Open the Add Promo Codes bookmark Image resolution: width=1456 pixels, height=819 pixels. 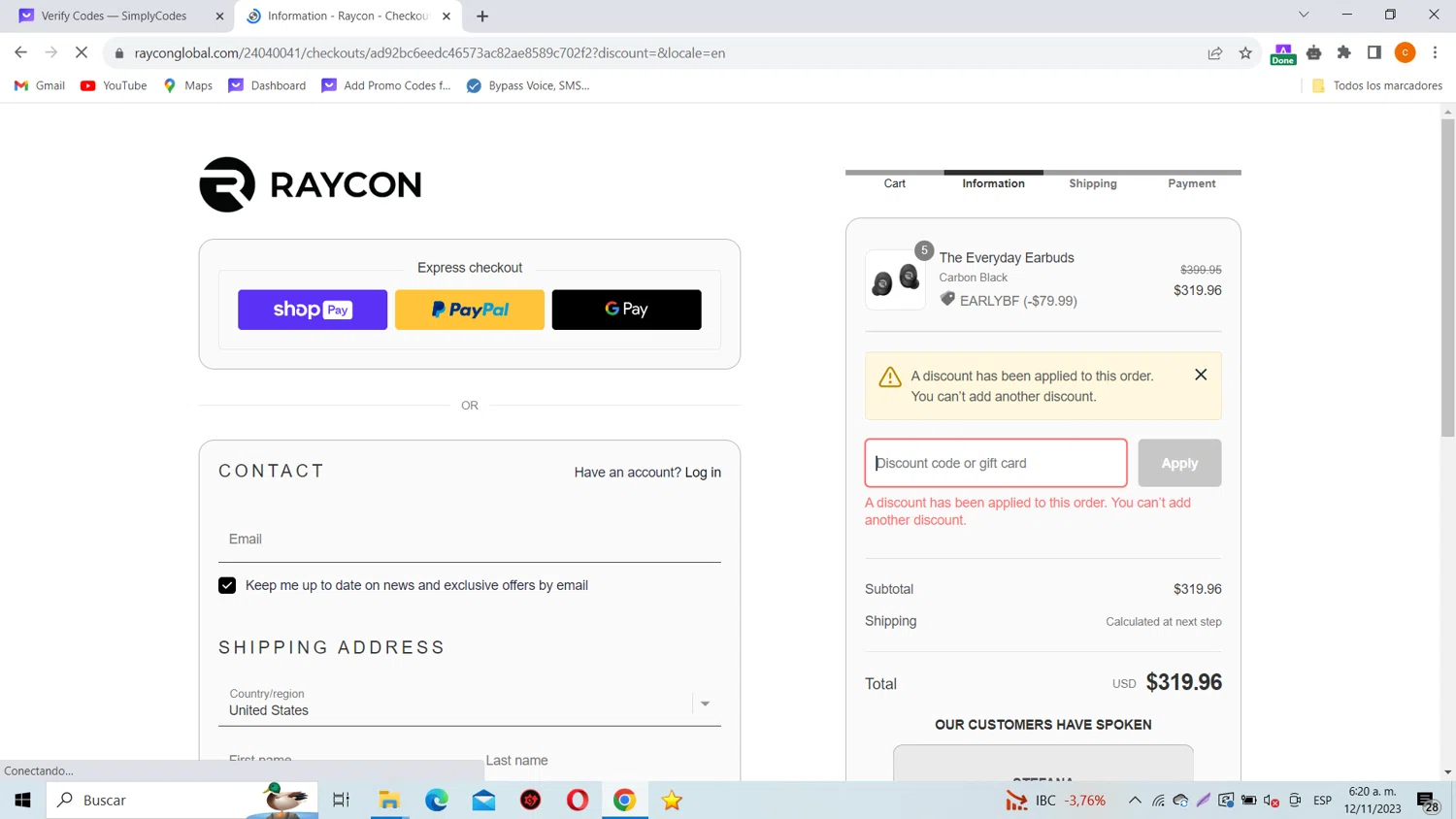pos(386,85)
